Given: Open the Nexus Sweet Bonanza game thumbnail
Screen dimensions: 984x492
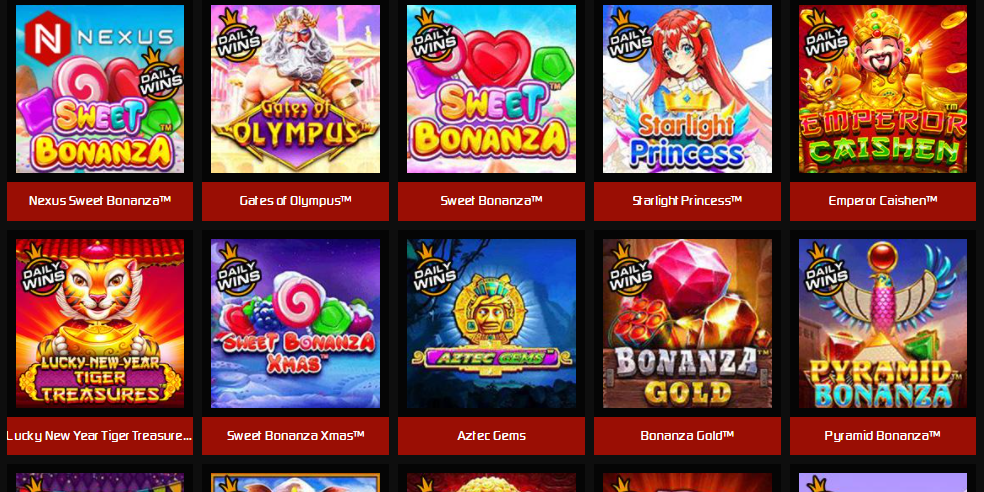Looking at the screenshot, I should 100,89.
